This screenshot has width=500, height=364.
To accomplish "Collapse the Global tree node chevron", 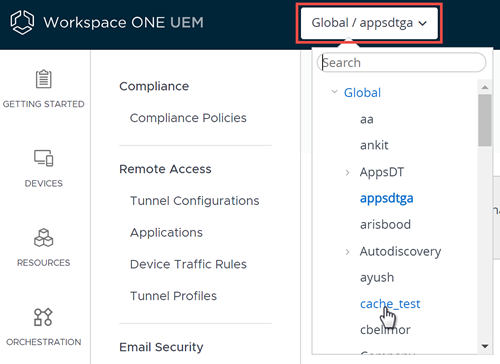I will (x=334, y=92).
